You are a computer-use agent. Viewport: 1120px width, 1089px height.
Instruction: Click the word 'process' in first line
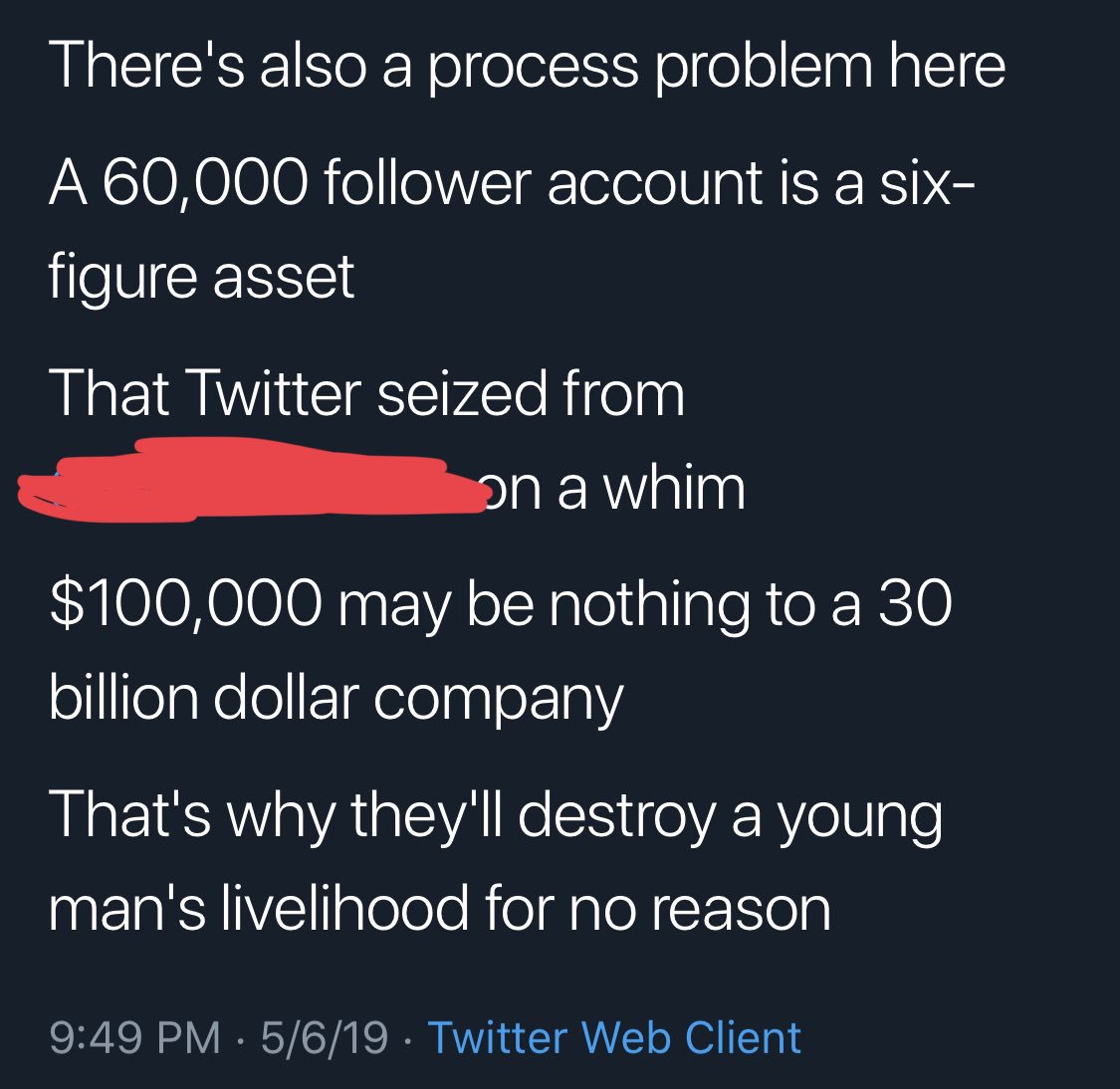(x=533, y=70)
